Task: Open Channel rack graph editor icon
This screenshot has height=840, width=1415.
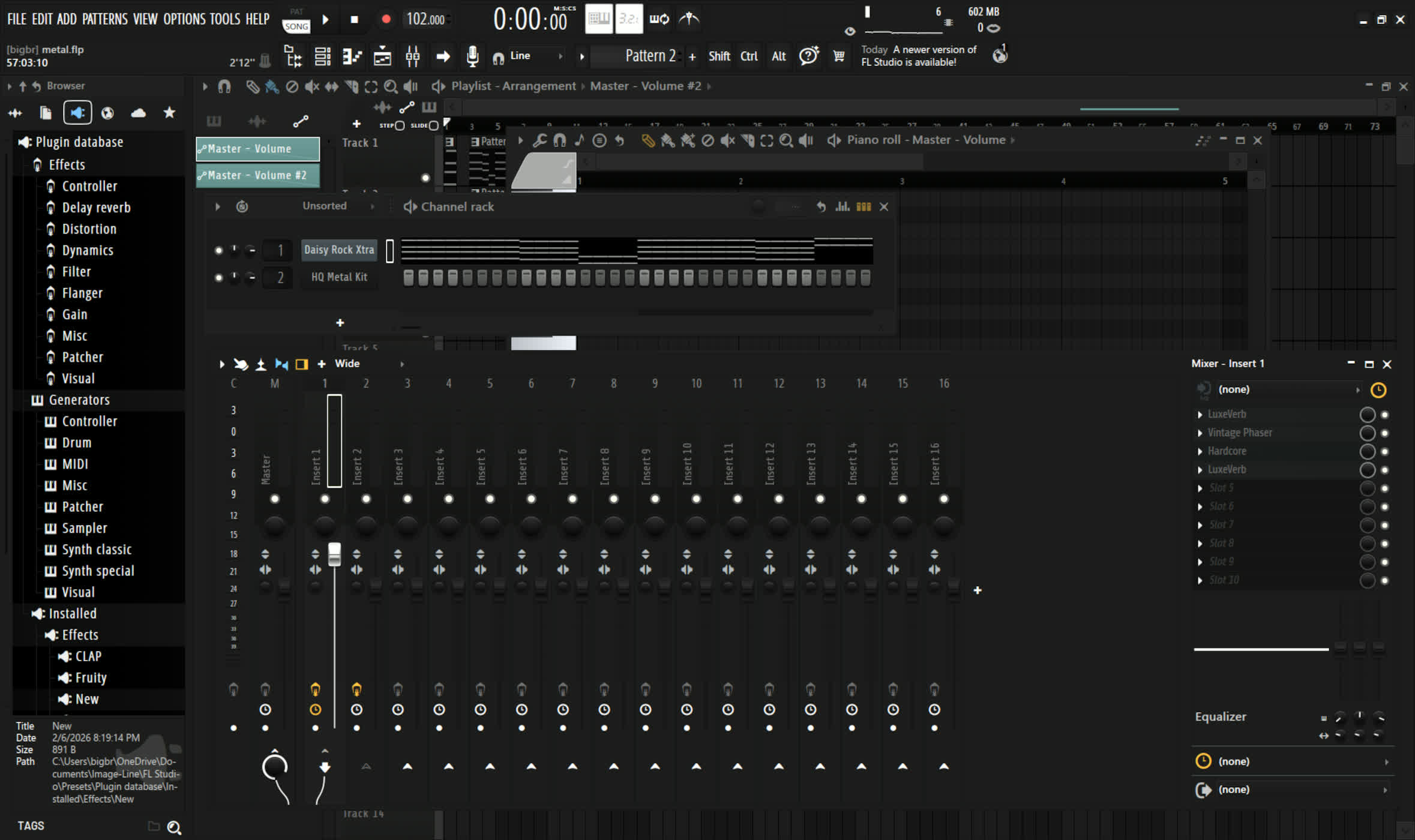Action: coord(843,206)
